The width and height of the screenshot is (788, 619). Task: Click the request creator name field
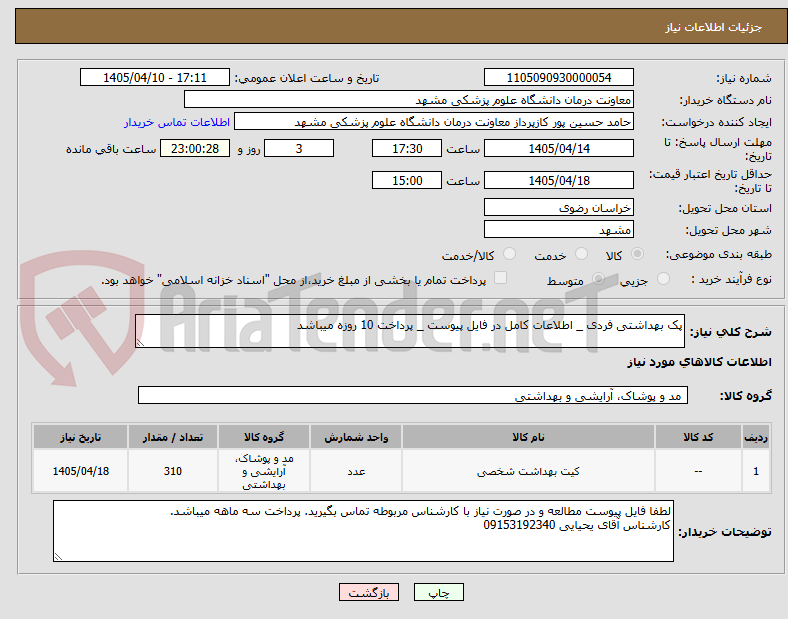434,122
